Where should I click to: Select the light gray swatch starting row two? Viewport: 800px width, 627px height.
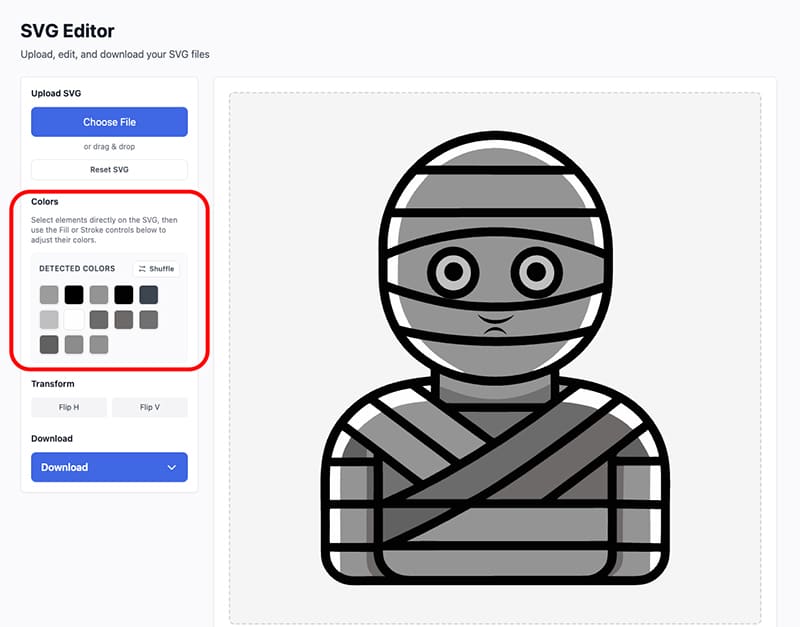(49, 319)
